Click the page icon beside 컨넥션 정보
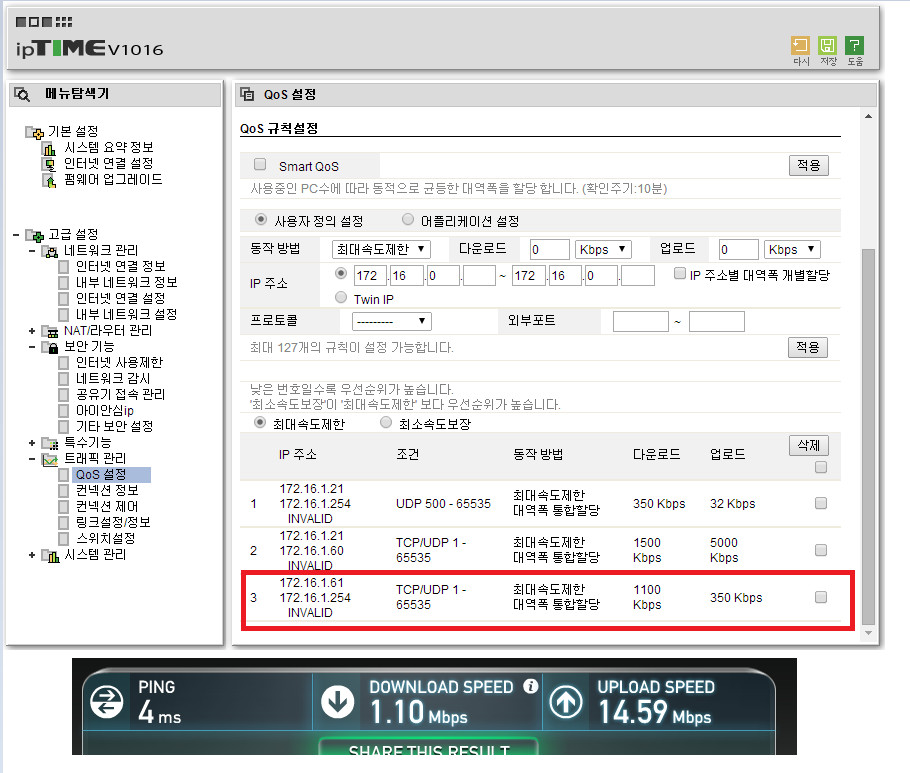The height and width of the screenshot is (773, 910). (64, 491)
